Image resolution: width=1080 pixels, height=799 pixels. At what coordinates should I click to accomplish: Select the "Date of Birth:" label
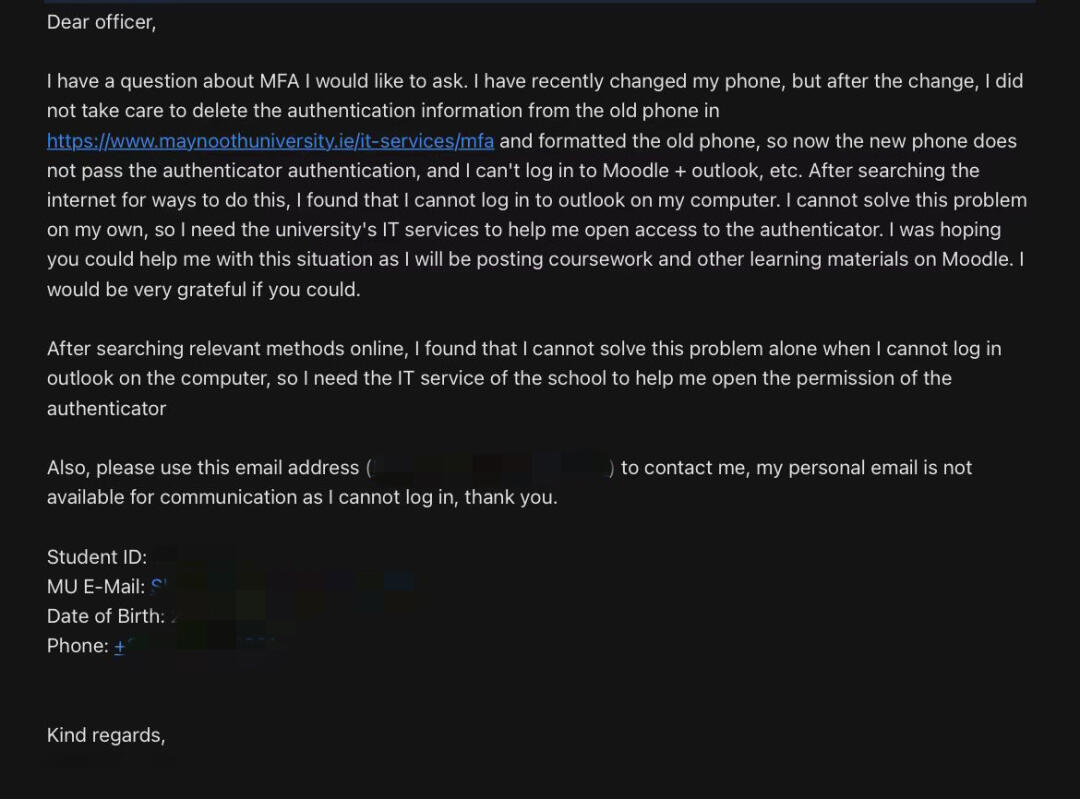(106, 616)
